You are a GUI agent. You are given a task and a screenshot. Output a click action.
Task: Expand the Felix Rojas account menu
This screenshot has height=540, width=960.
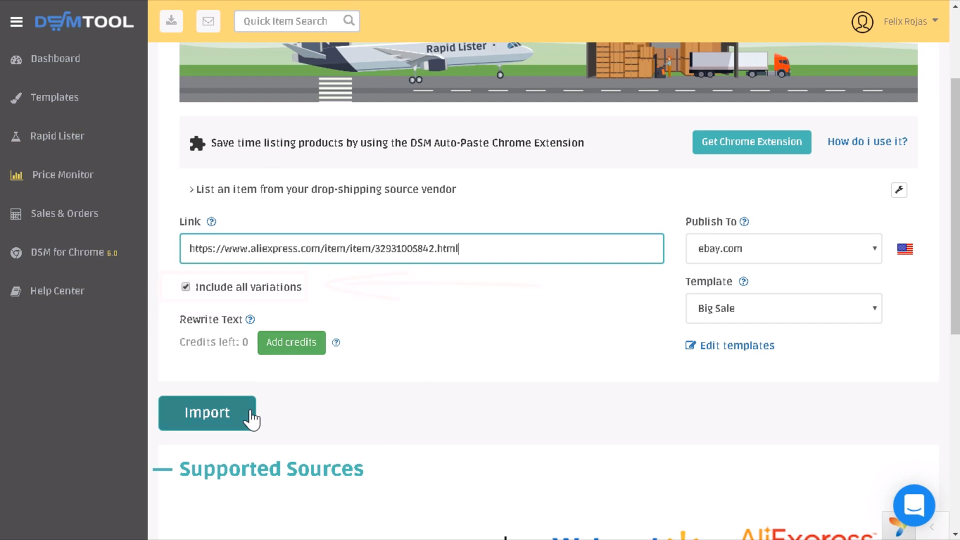tap(910, 21)
